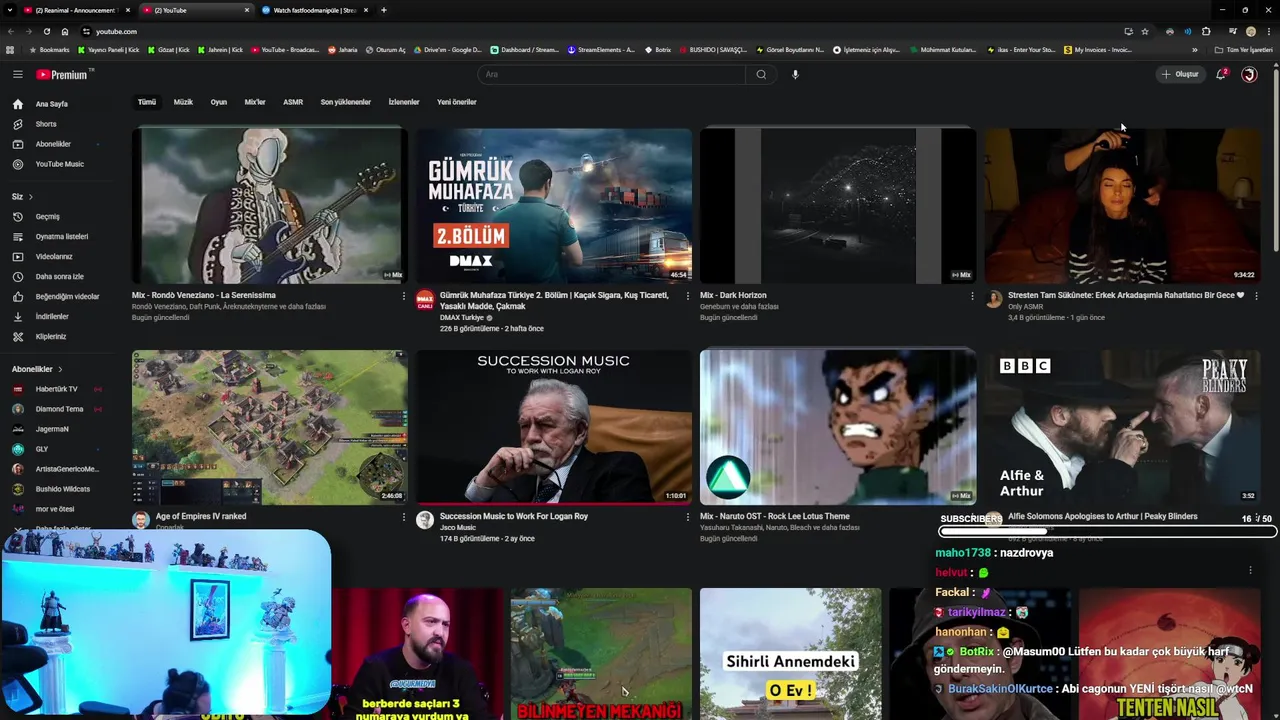Open the notifications bell
Image resolution: width=1280 pixels, height=720 pixels.
[1221, 74]
